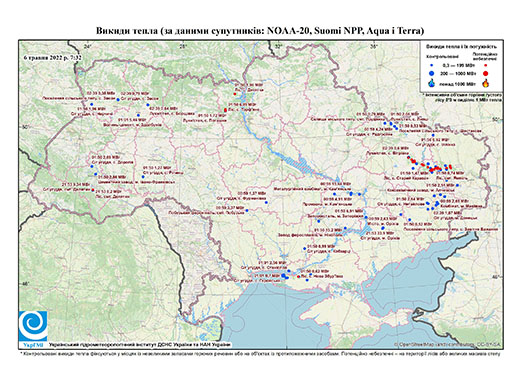The width and height of the screenshot is (520, 368).
Task: Click the red marker near Delyatyn forest
Action: point(93,190)
